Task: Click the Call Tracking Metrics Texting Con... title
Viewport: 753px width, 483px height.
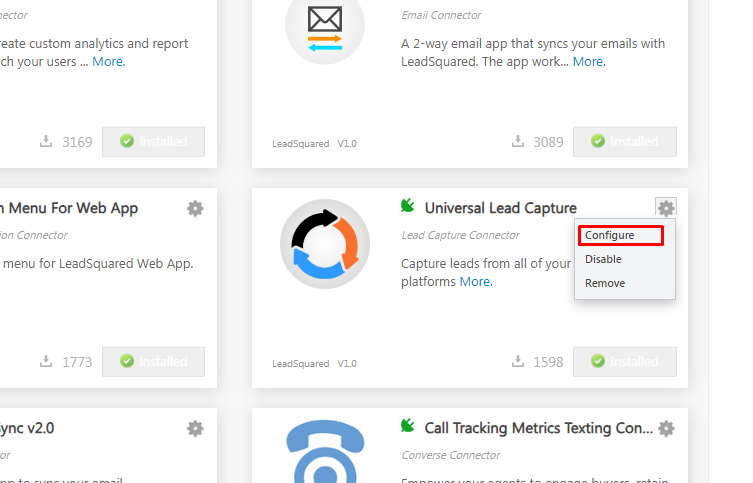Action: (538, 428)
